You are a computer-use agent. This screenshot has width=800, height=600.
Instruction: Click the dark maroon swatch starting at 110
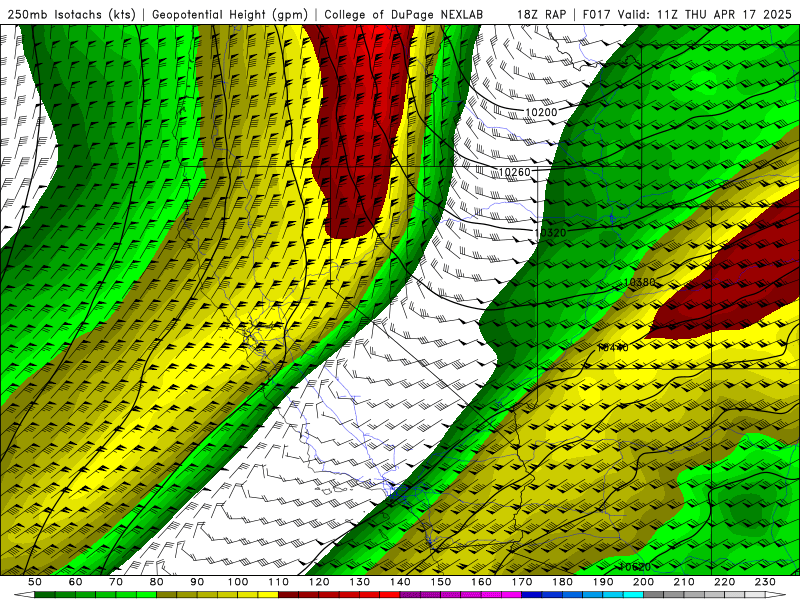tap(288, 595)
